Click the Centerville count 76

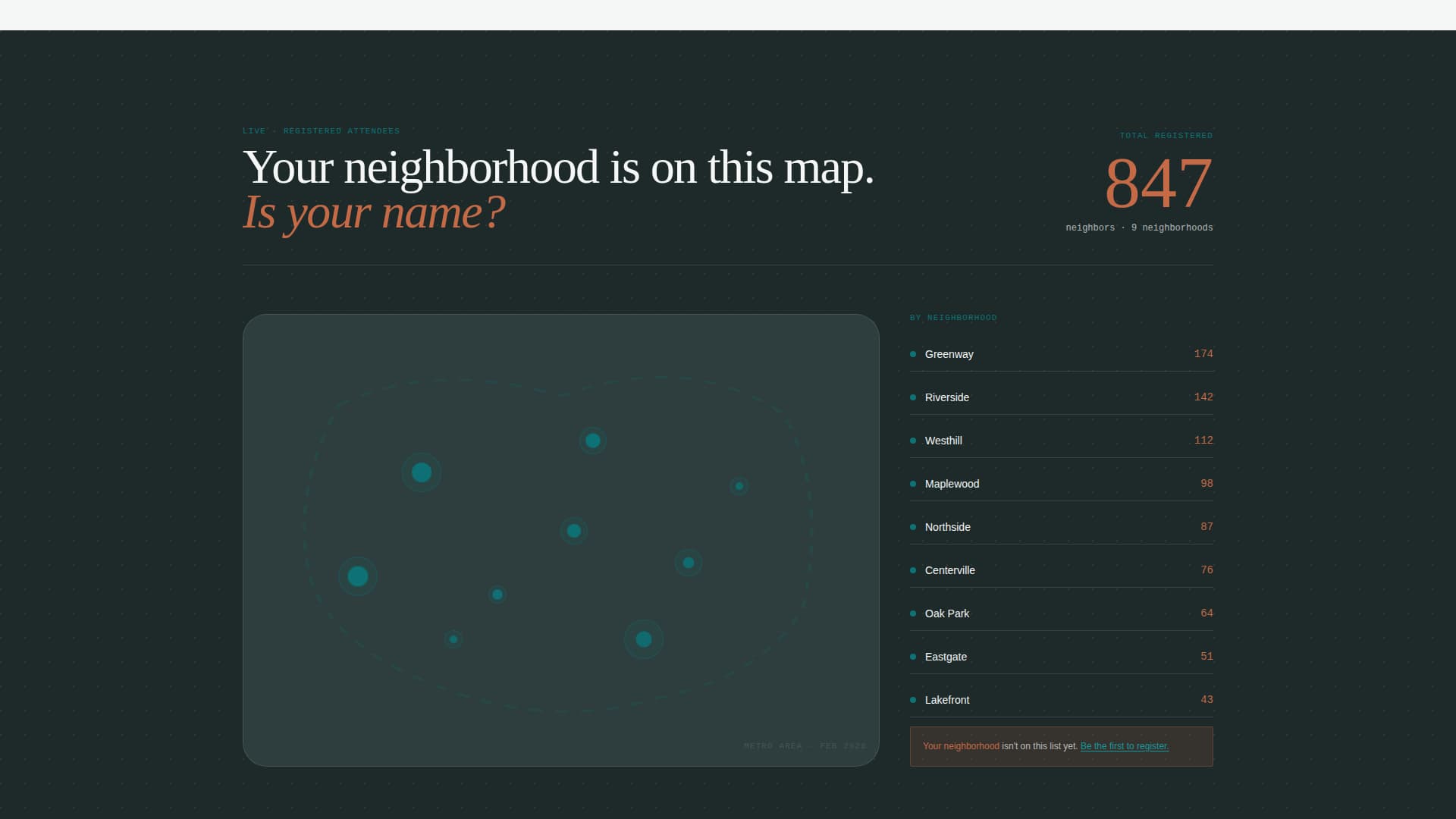[x=1206, y=570]
